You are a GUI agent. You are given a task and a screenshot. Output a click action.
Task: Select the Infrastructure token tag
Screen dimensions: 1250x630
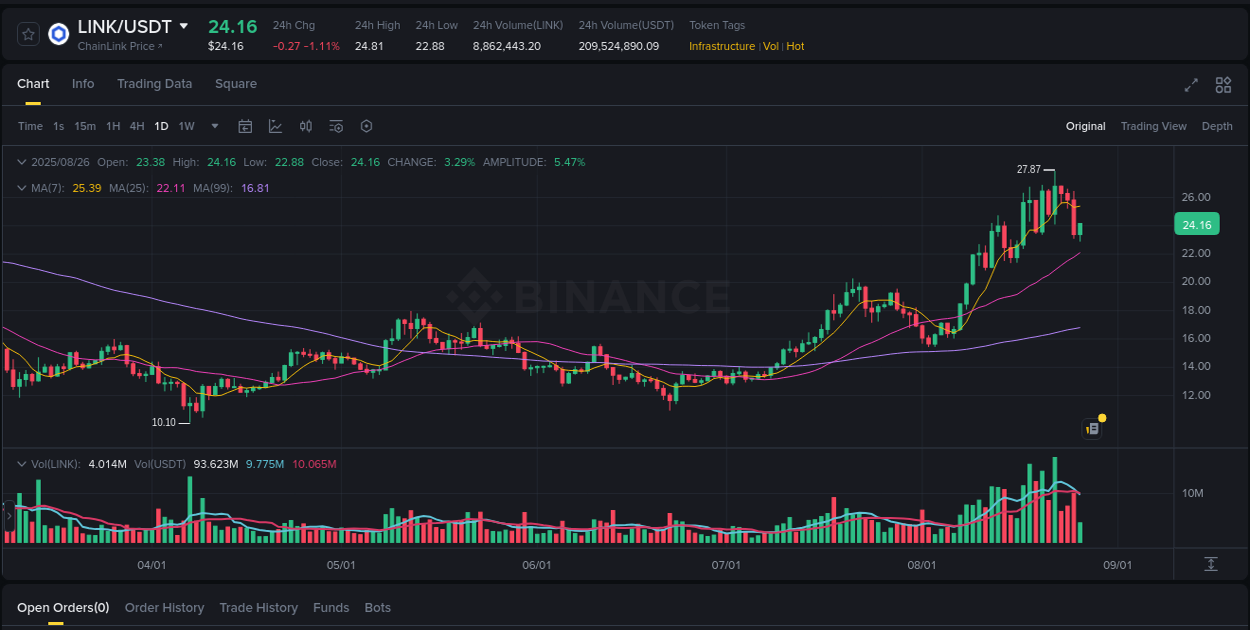(x=721, y=46)
